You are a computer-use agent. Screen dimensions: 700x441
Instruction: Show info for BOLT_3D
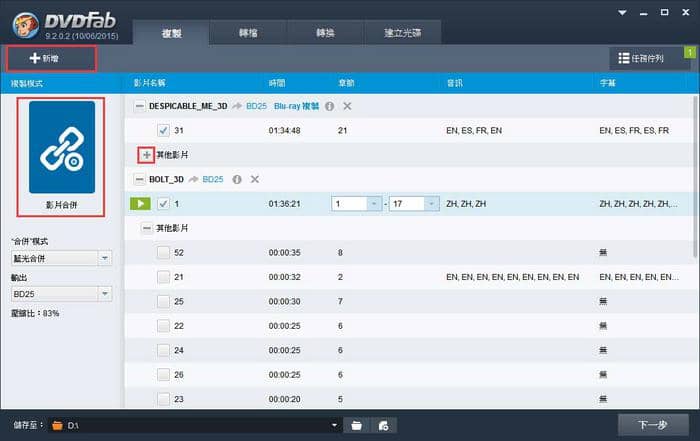click(237, 179)
